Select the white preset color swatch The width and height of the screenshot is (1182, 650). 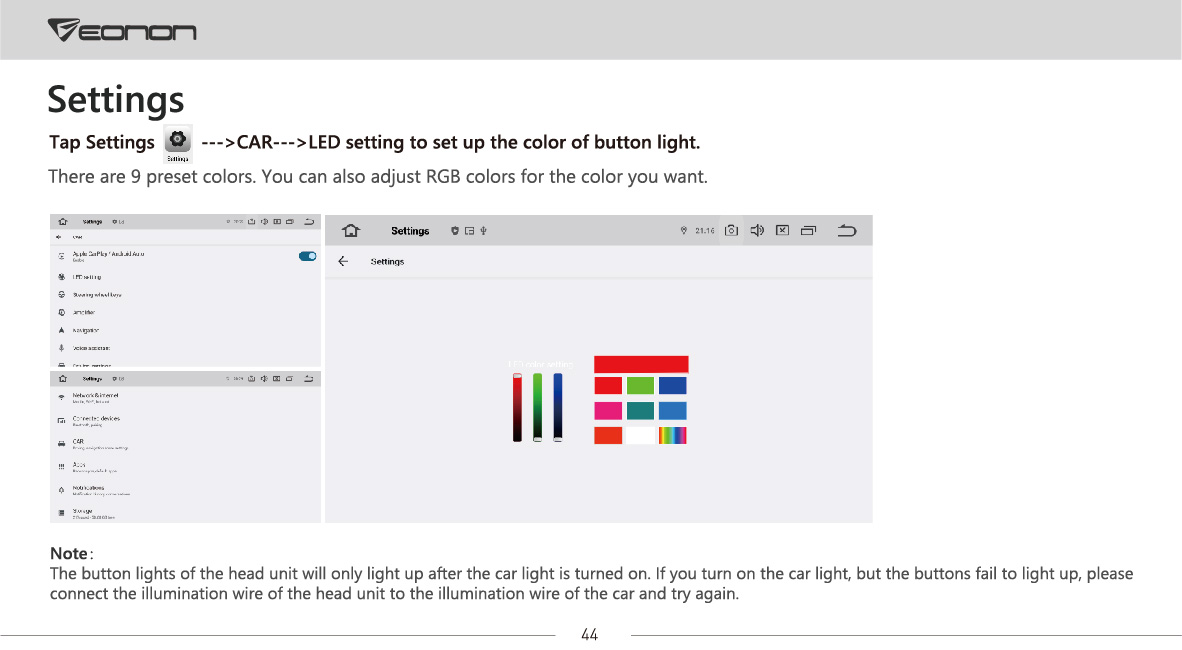[640, 435]
